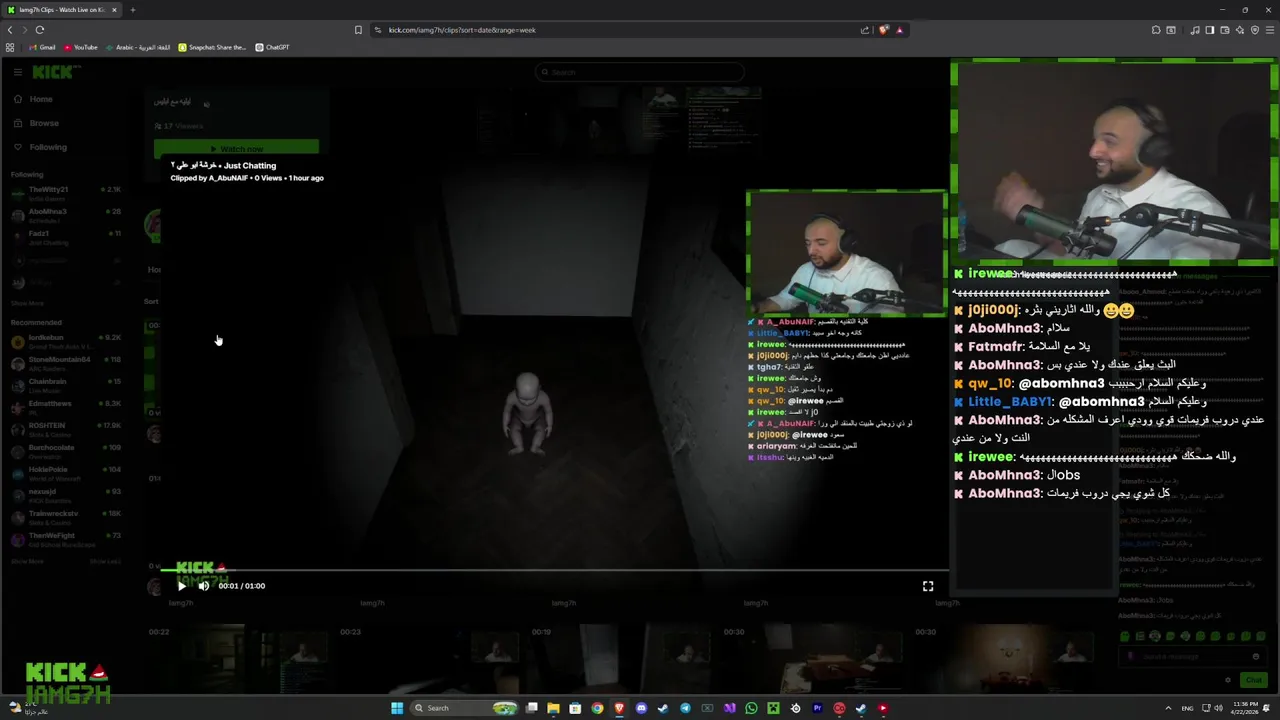Open Edmatthews recommended channel
Screen dimensions: 1280x720
[66, 407]
